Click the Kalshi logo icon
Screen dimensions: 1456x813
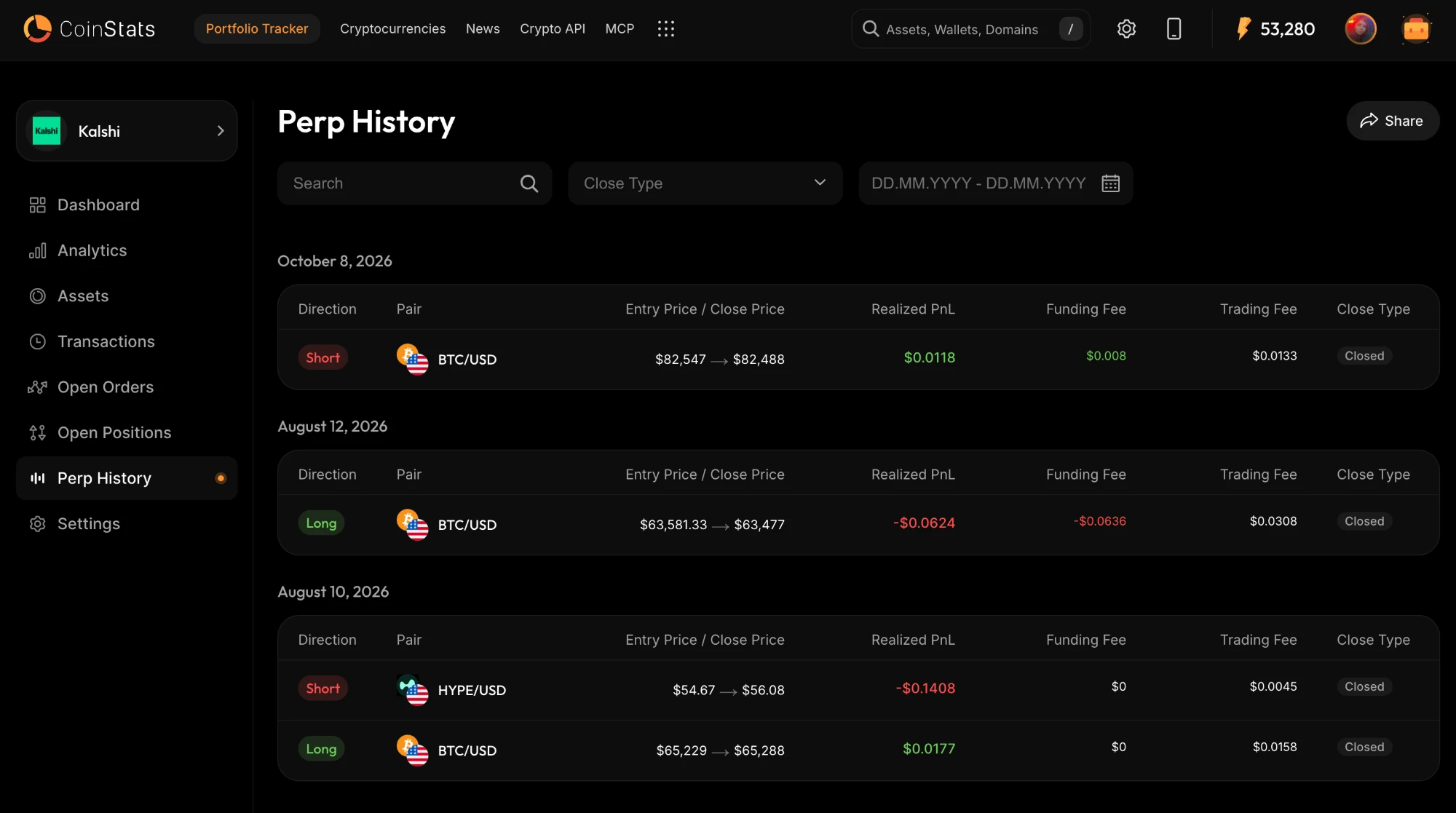pos(47,131)
